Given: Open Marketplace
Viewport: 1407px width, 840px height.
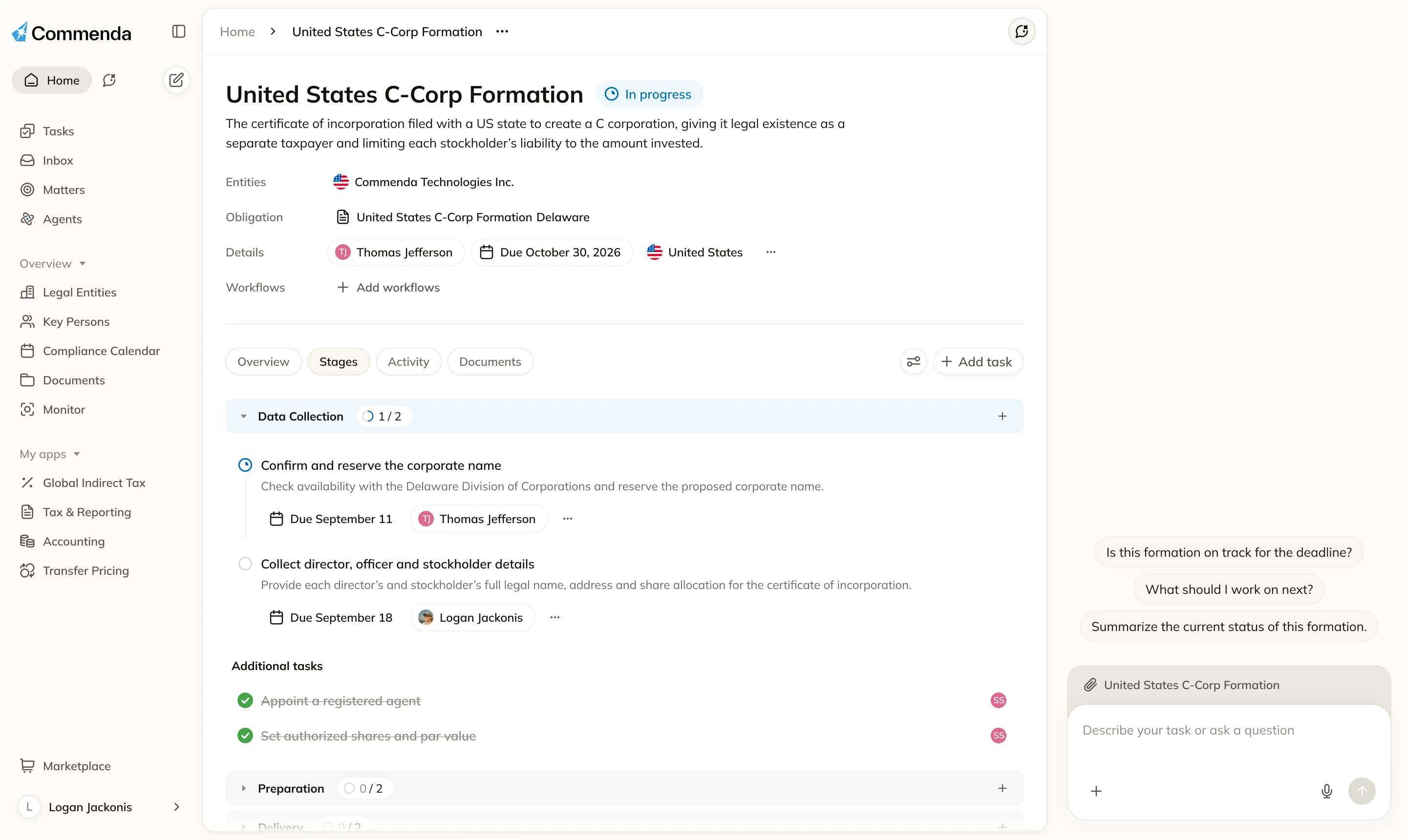Looking at the screenshot, I should pyautogui.click(x=65, y=766).
